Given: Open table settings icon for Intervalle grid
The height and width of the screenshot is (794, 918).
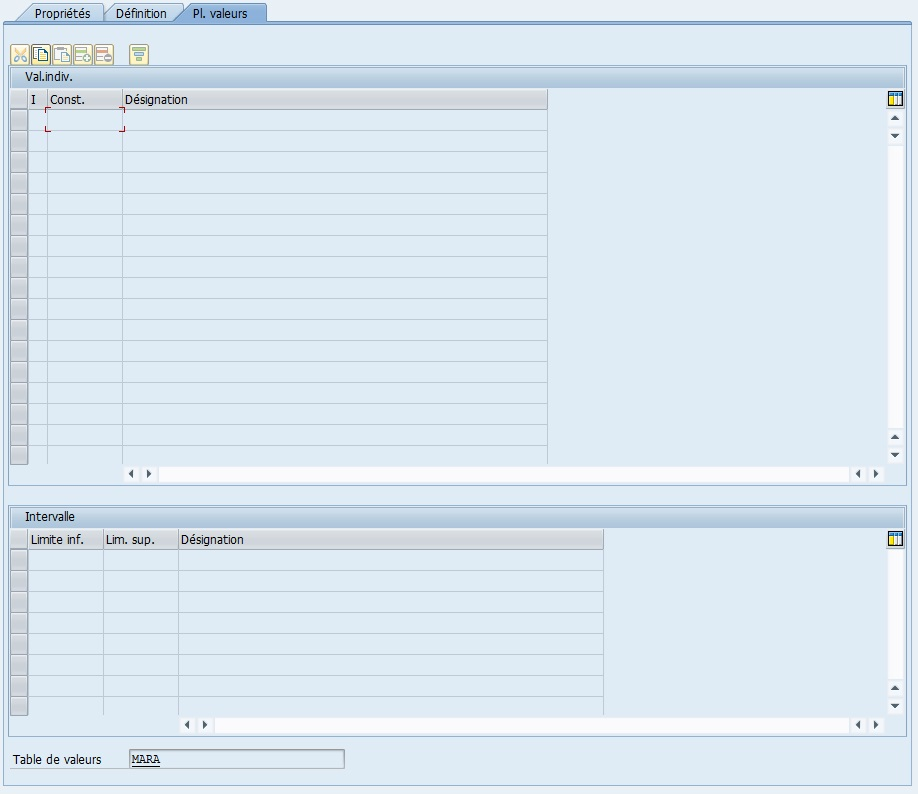Looking at the screenshot, I should (895, 539).
